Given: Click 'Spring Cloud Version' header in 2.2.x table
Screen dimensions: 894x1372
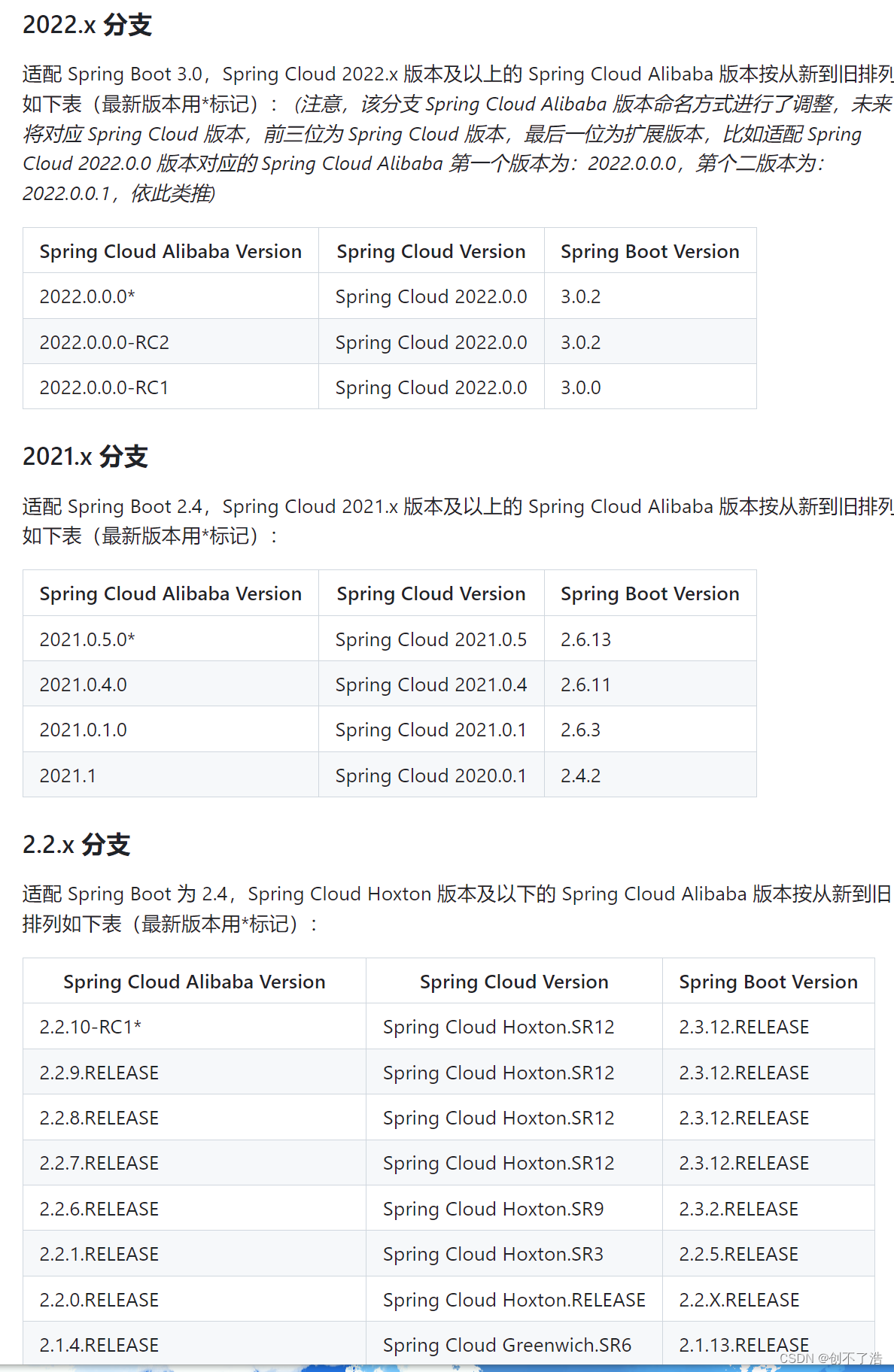Looking at the screenshot, I should click(514, 982).
